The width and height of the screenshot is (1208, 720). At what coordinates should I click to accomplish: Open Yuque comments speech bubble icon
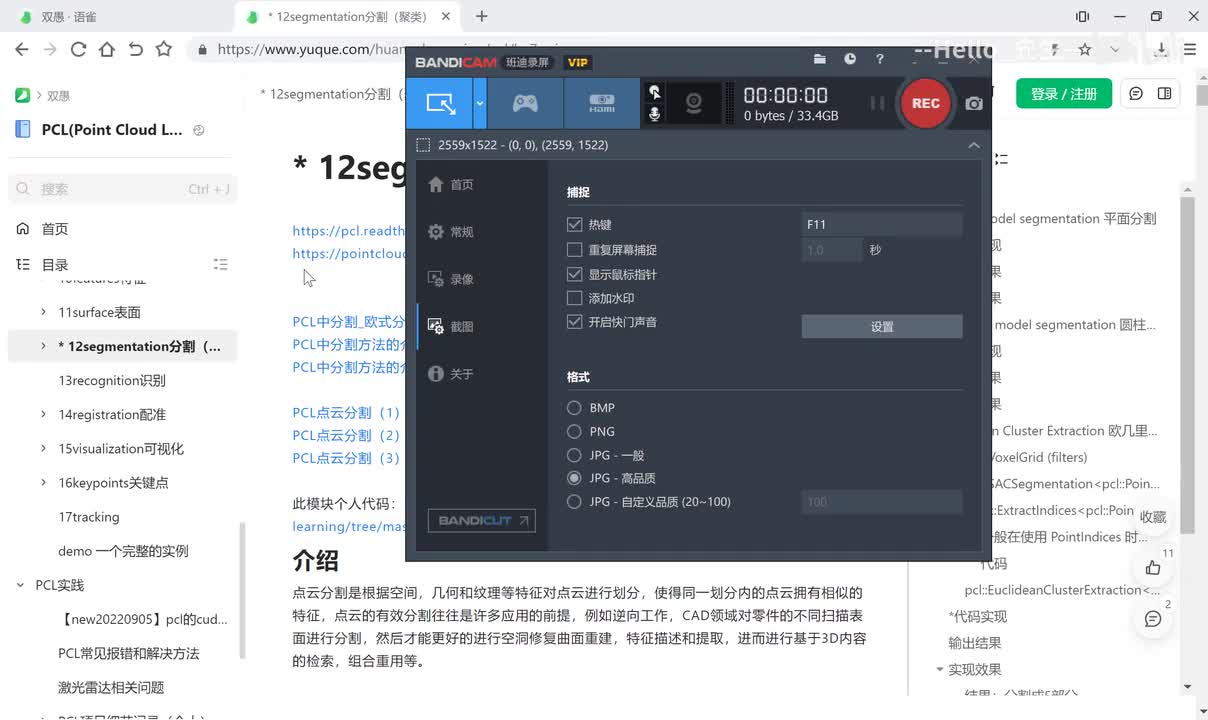click(1136, 93)
